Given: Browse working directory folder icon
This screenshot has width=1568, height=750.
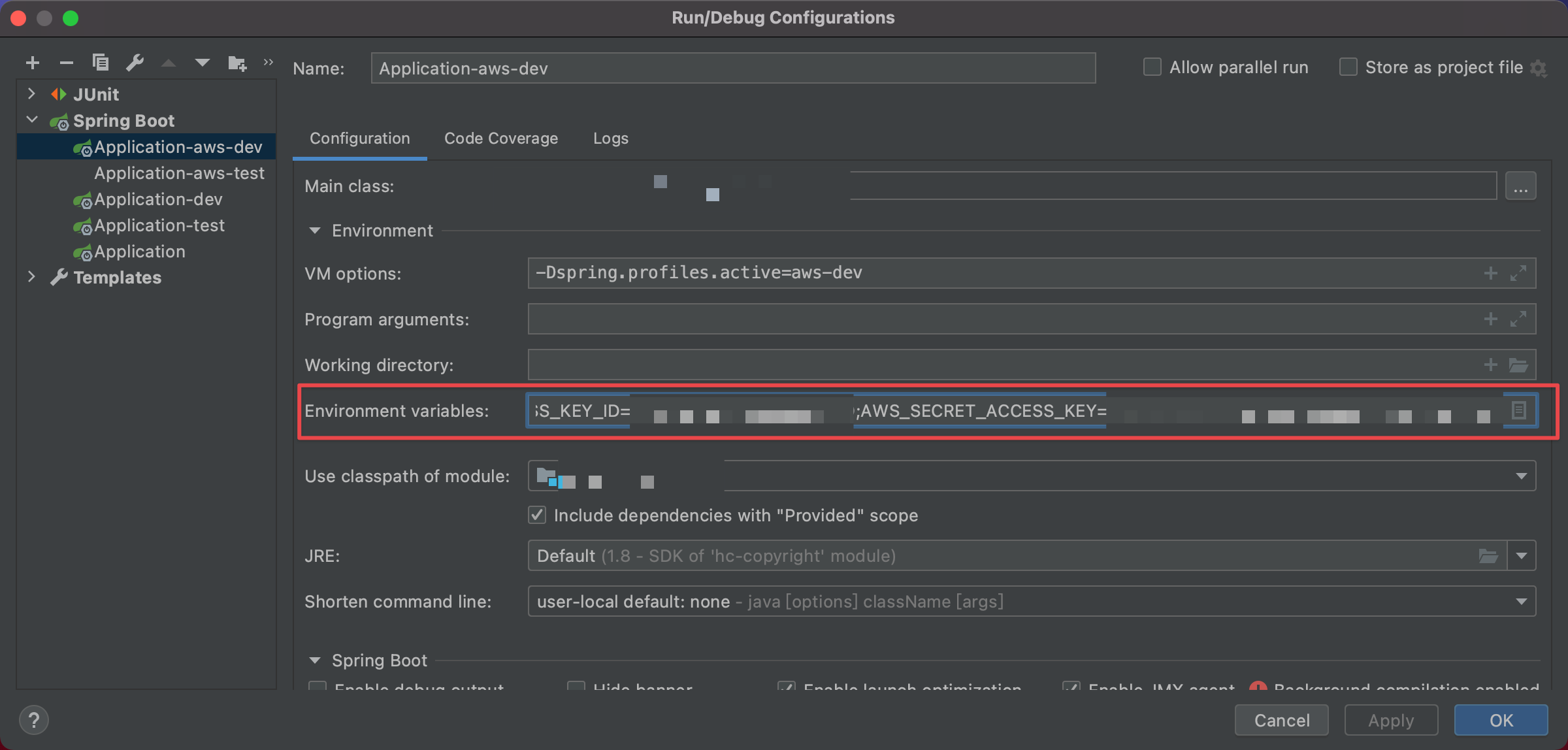Looking at the screenshot, I should [x=1518, y=365].
